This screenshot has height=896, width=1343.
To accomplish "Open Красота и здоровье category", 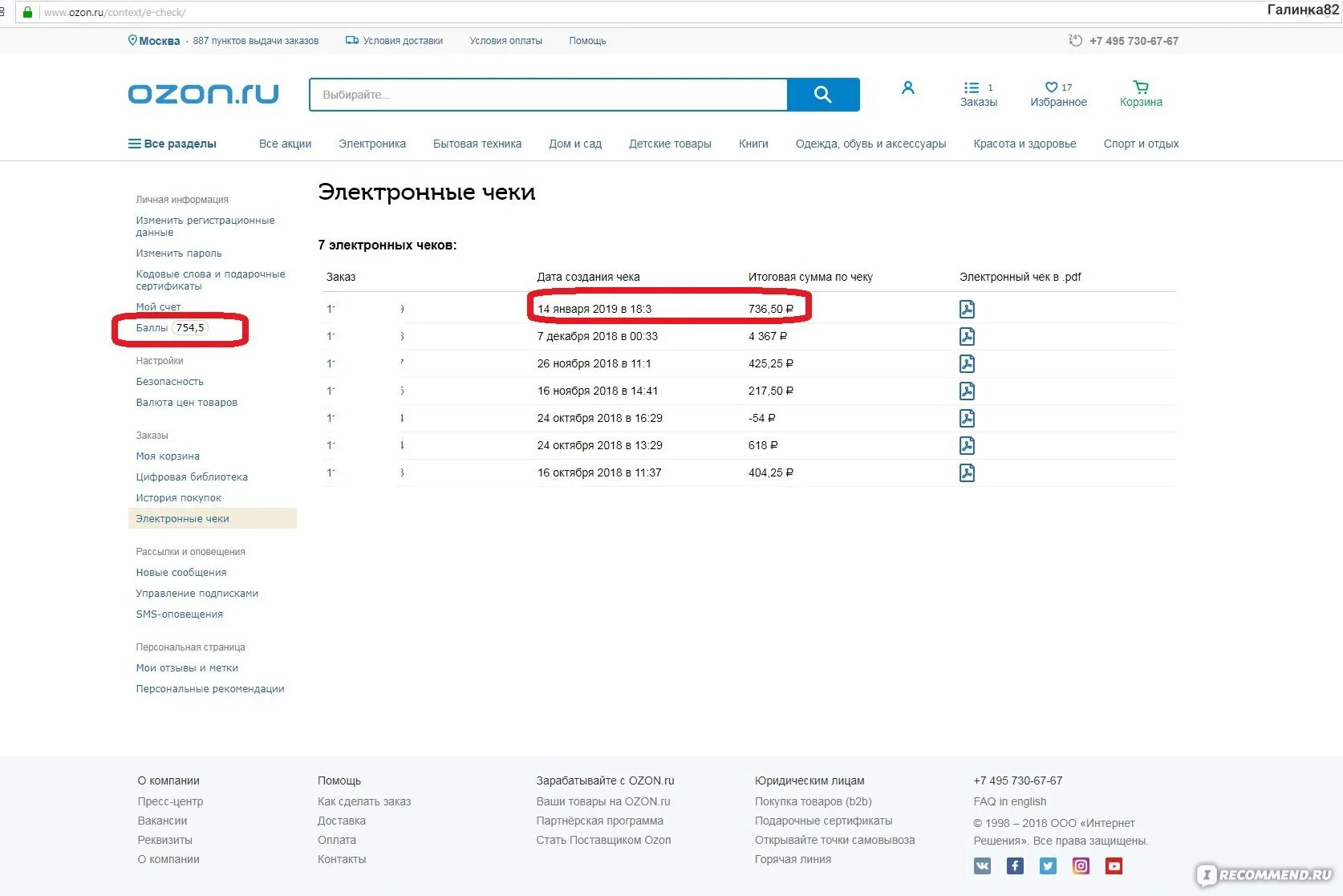I will pos(1024,144).
